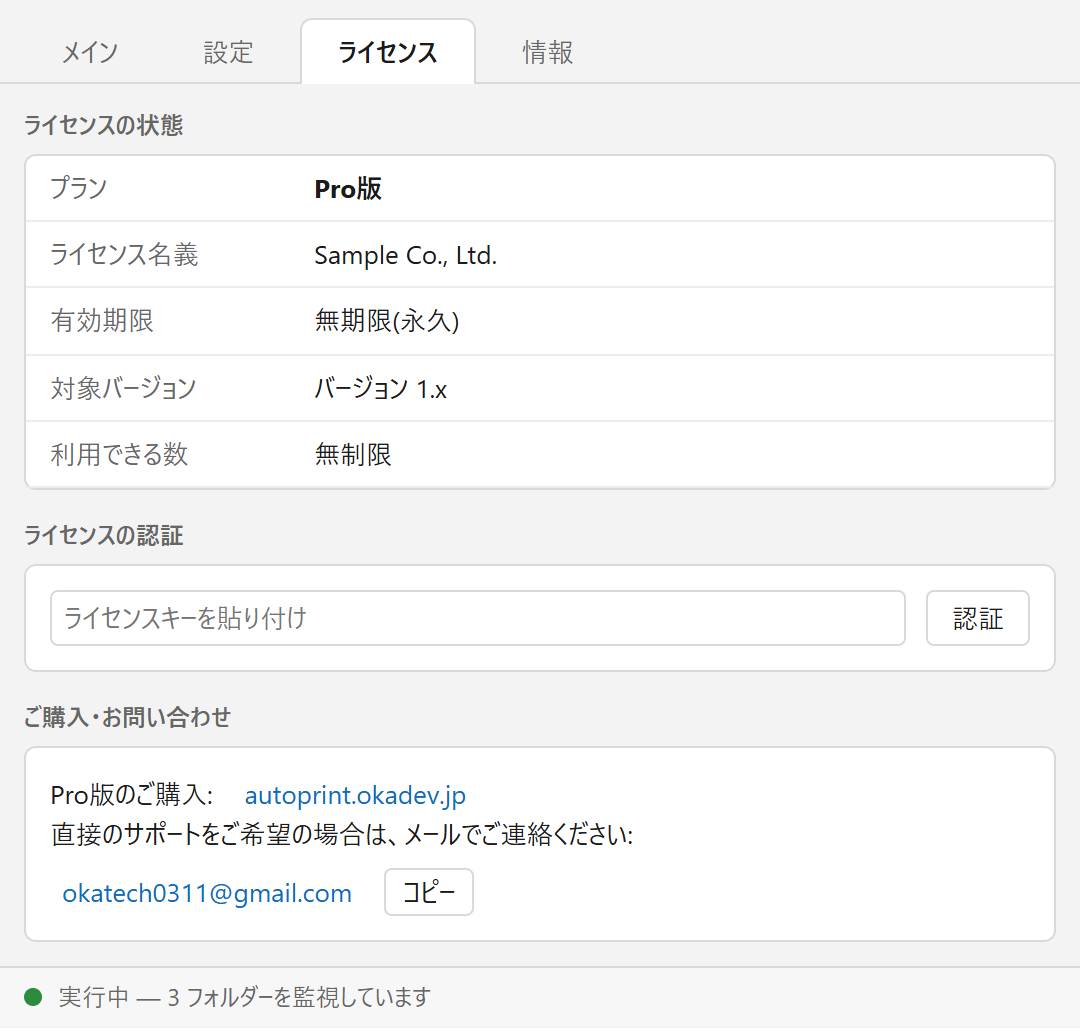Select the ライセンス tab
Image resolution: width=1080 pixels, height=1028 pixels.
tap(388, 52)
